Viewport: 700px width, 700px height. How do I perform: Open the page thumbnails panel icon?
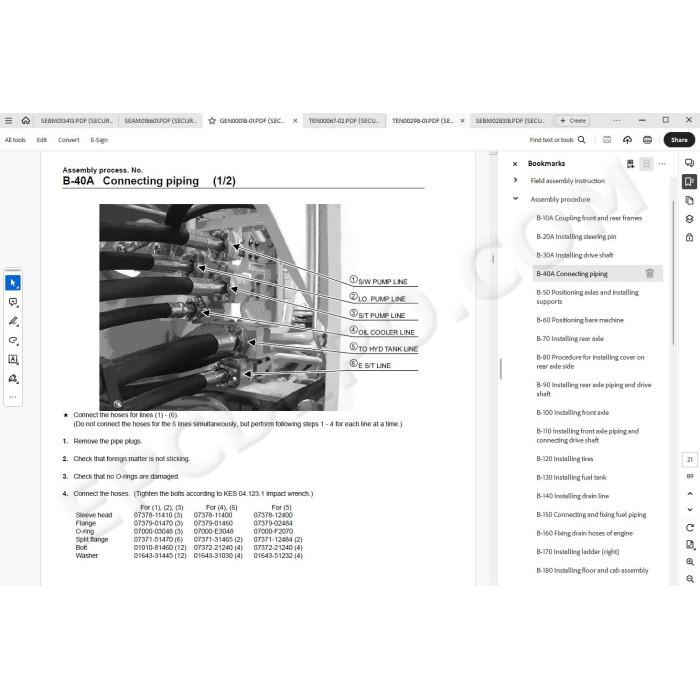pos(689,200)
